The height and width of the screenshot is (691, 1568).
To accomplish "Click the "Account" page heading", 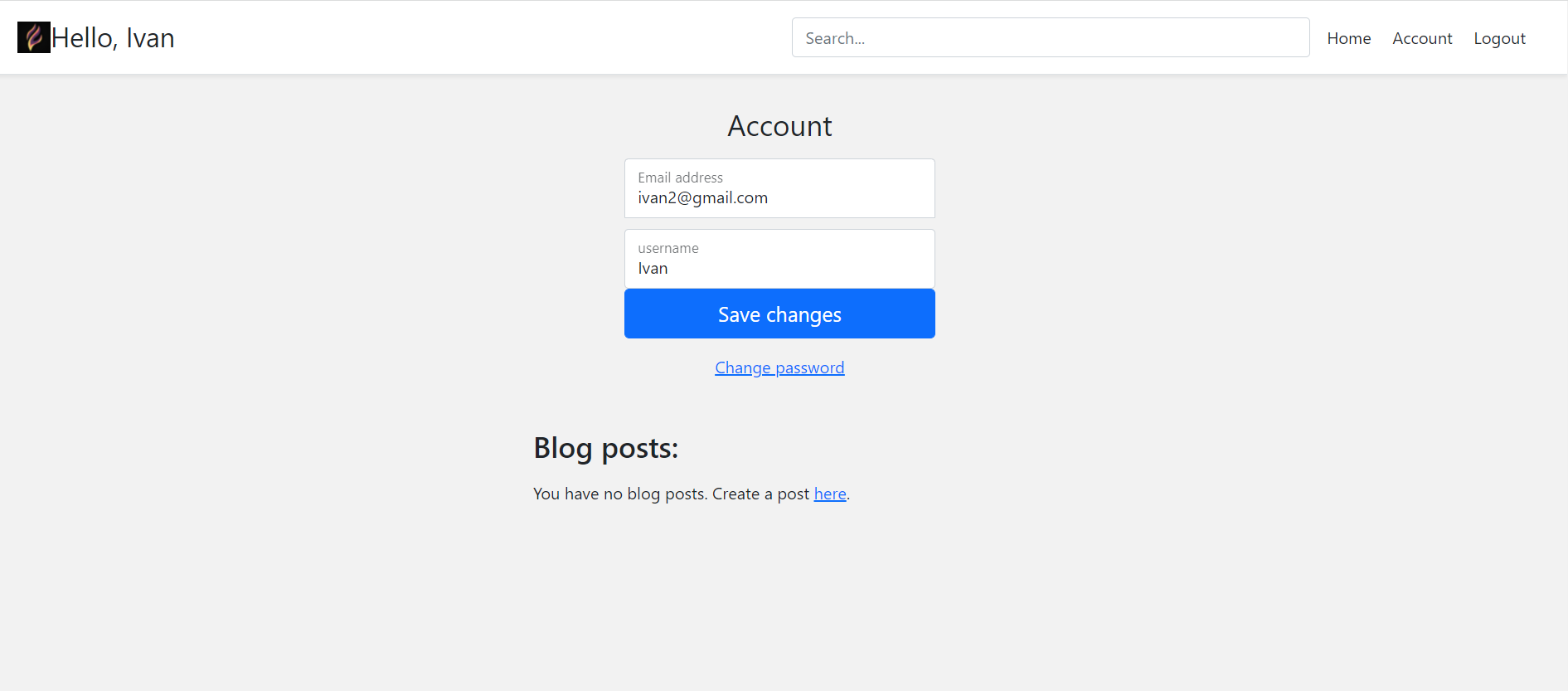I will tap(779, 126).
